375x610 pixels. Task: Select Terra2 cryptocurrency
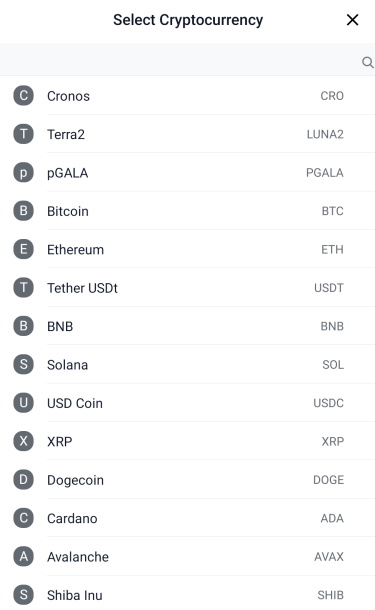[x=188, y=134]
